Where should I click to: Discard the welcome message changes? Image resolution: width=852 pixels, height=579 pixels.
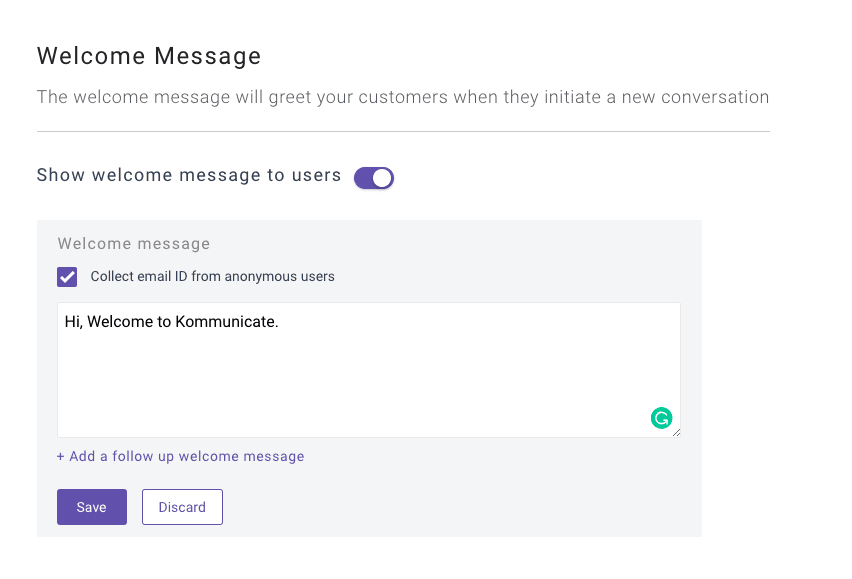183,507
